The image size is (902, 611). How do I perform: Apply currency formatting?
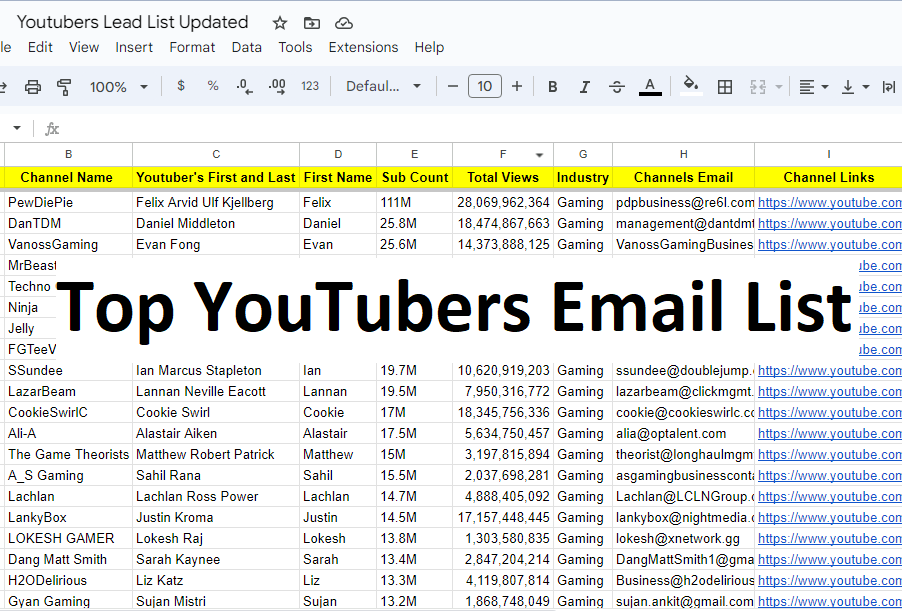click(180, 86)
